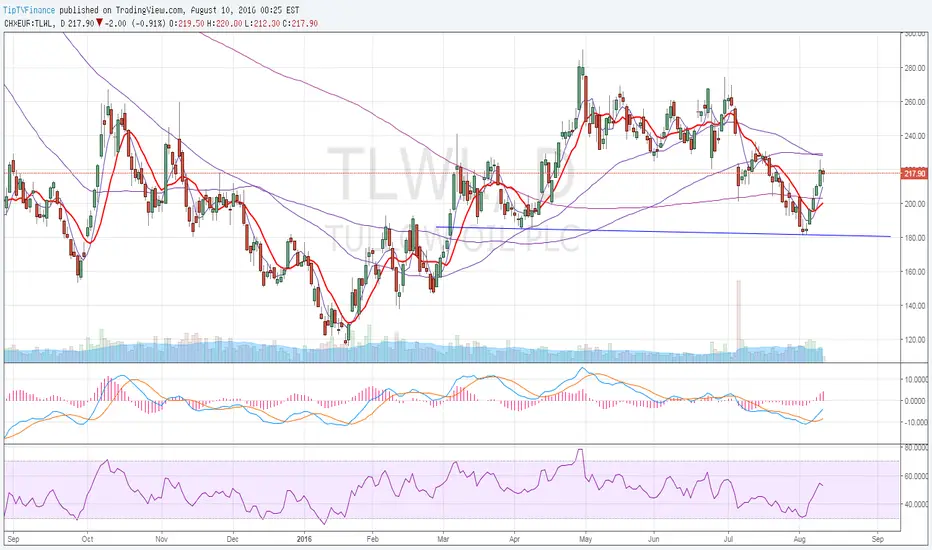
Task: Click the red down-arrow change indicator
Action: tap(100, 23)
